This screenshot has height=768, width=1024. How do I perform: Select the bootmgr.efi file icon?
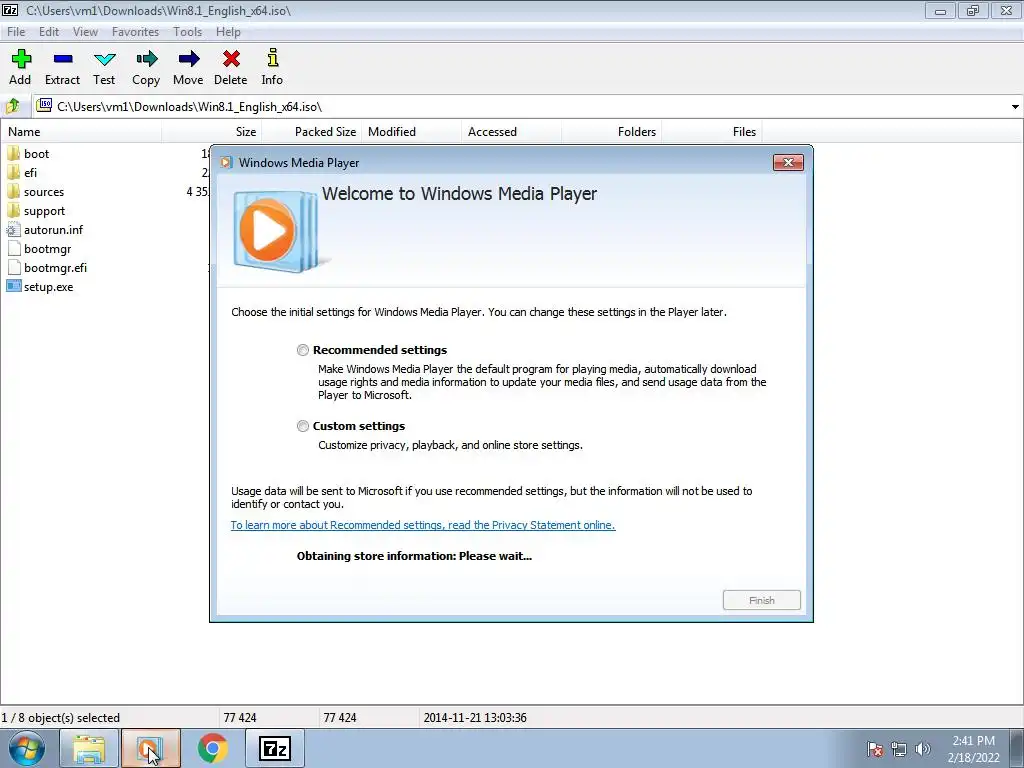[x=14, y=268]
